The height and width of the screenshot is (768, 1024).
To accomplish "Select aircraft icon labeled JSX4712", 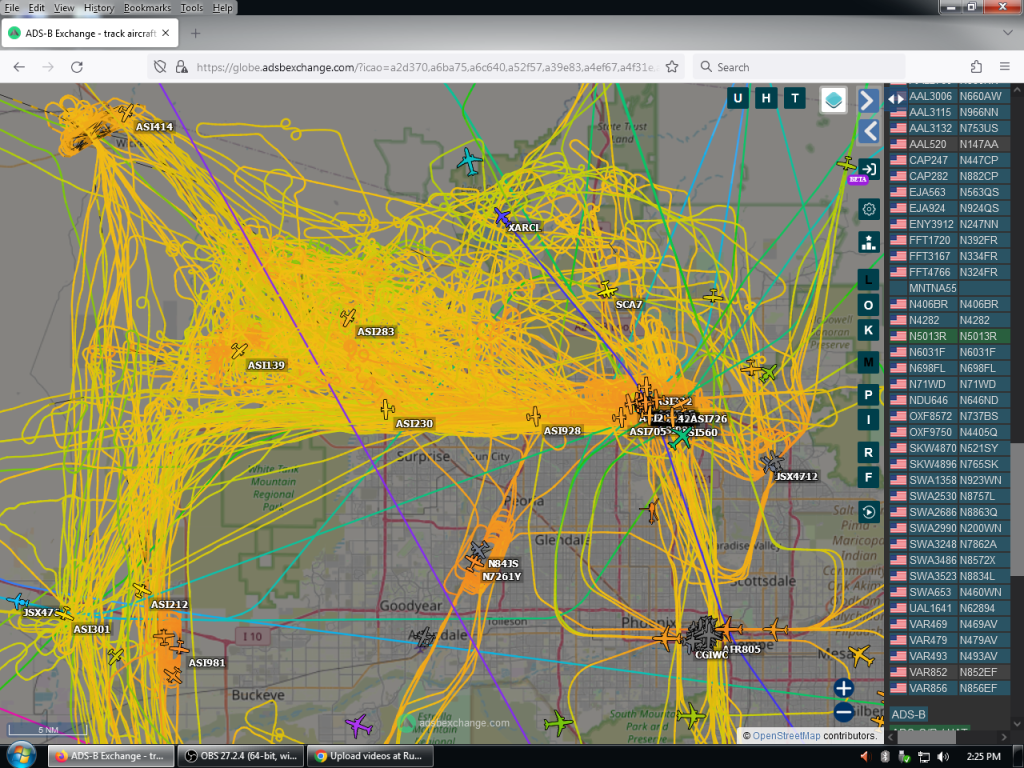I will (x=773, y=462).
